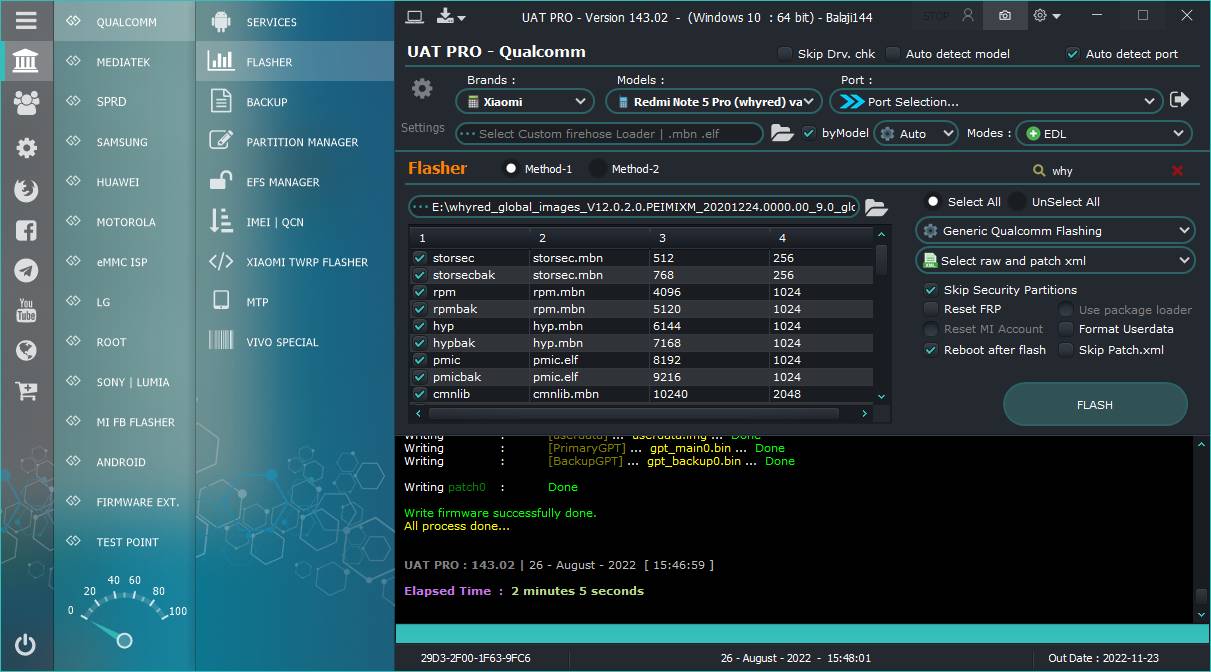The width and height of the screenshot is (1211, 672).
Task: Toggle Skip Security Partitions checkbox
Action: (x=931, y=290)
